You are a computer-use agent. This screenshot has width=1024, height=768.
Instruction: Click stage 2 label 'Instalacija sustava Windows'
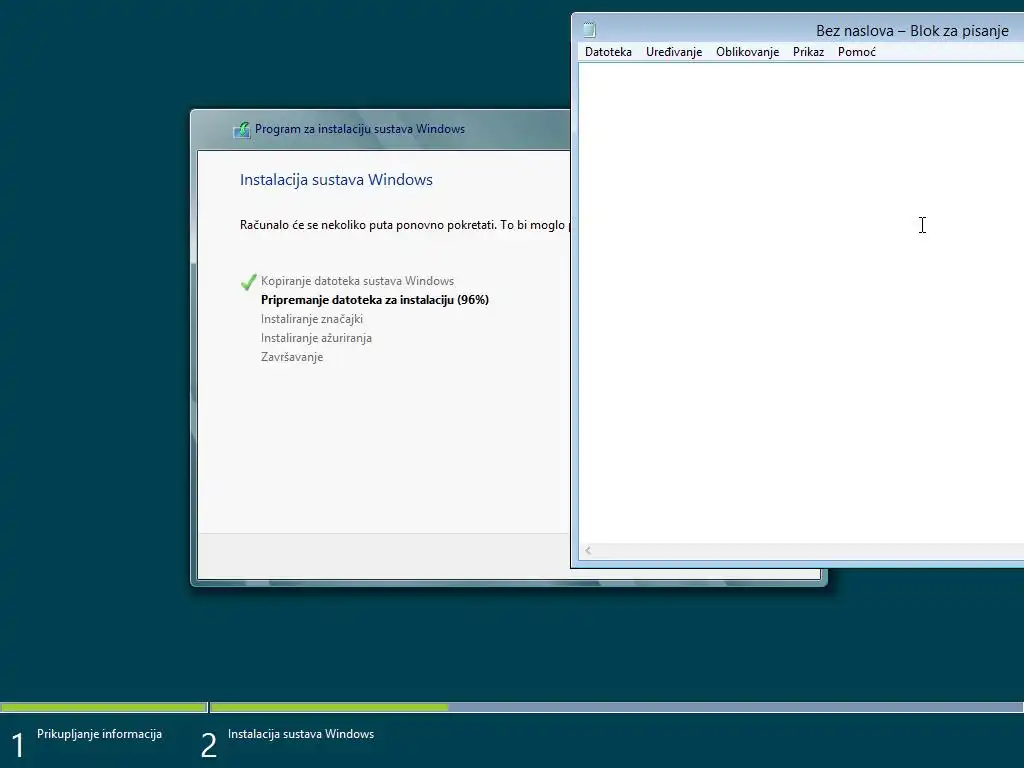point(300,733)
